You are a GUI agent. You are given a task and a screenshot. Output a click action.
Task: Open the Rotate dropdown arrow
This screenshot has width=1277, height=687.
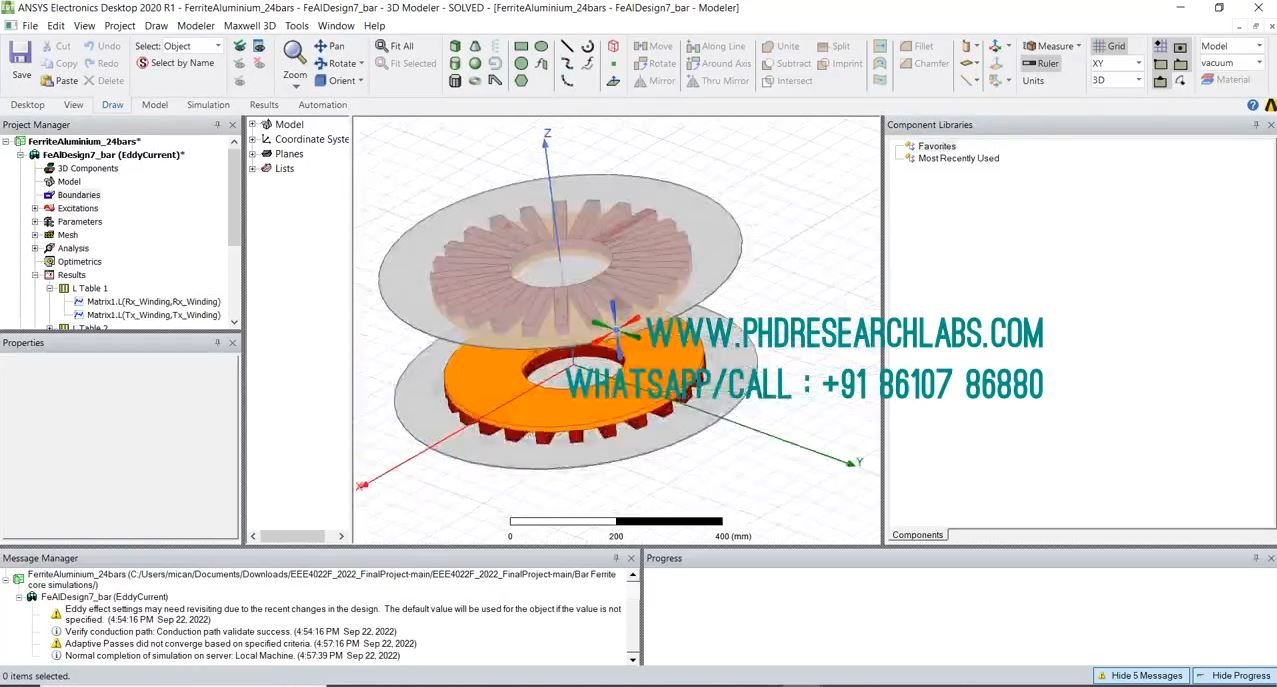361,64
